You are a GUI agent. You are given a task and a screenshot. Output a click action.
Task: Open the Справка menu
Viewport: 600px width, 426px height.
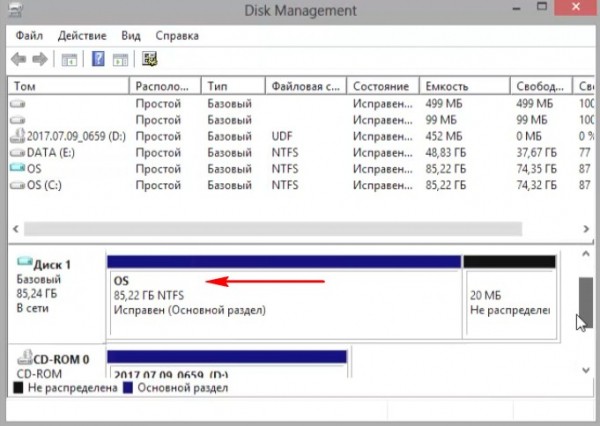click(177, 36)
